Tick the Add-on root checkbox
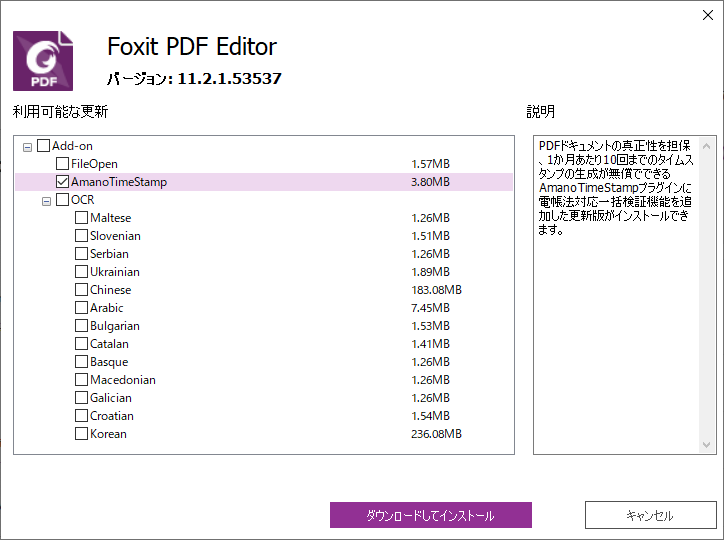 [x=43, y=146]
